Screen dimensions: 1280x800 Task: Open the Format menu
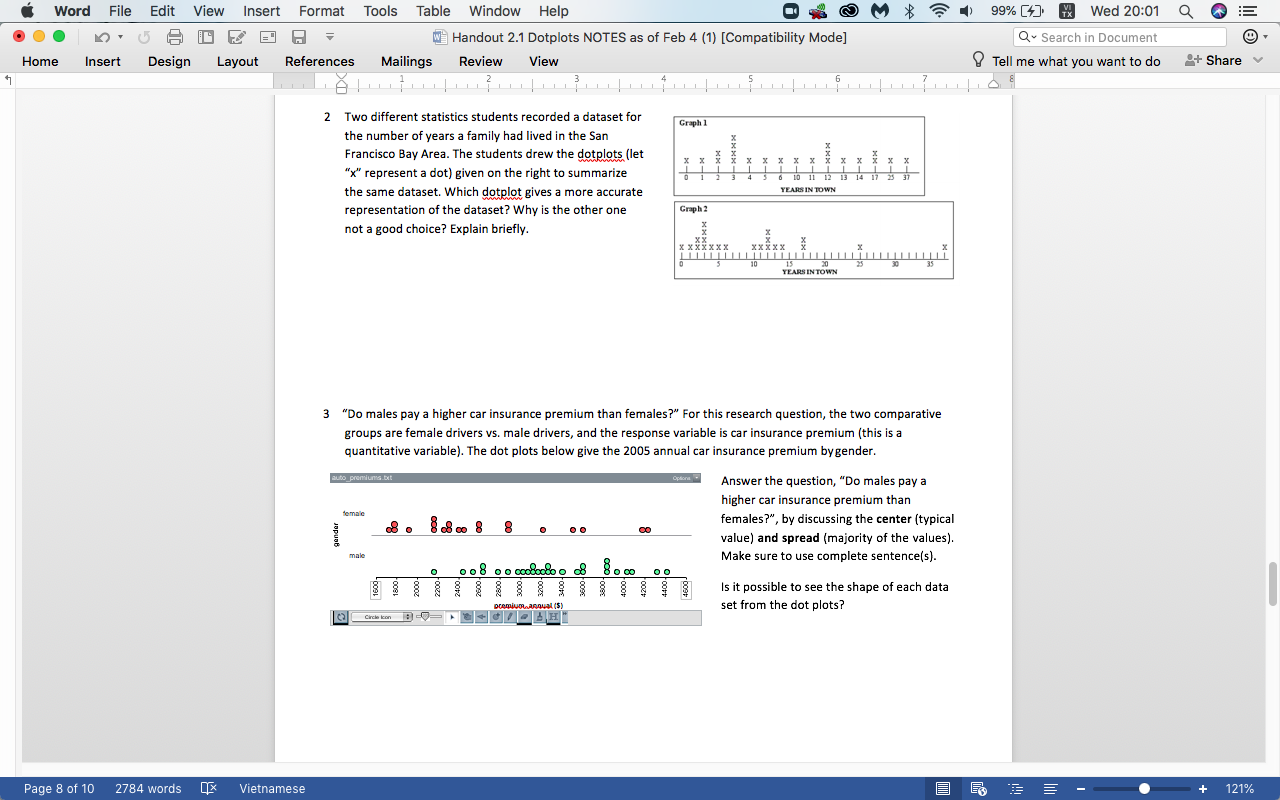[321, 11]
